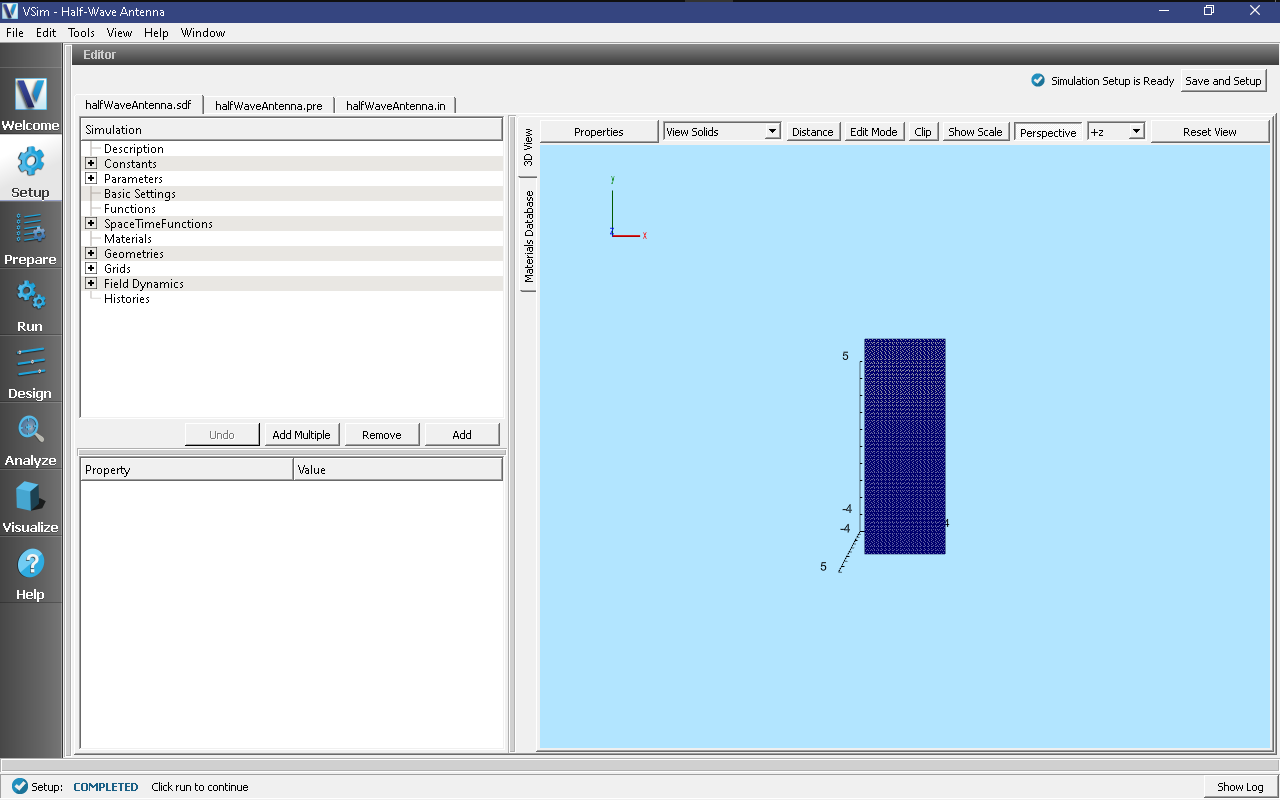Click the blue antenna grid solid
This screenshot has width=1280, height=800.
point(905,446)
